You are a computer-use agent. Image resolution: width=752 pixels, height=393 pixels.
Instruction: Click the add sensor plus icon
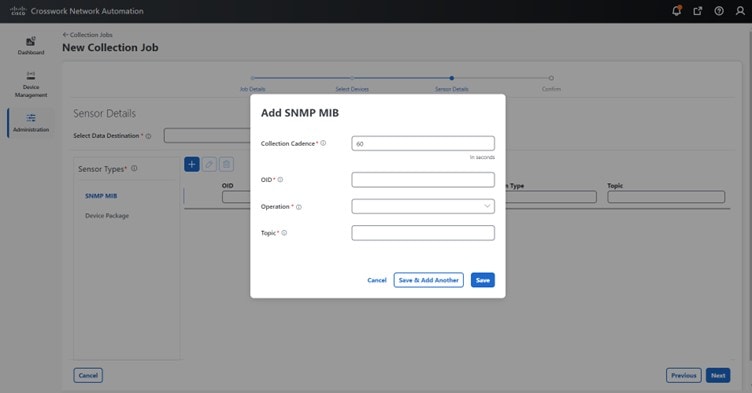[x=192, y=165]
